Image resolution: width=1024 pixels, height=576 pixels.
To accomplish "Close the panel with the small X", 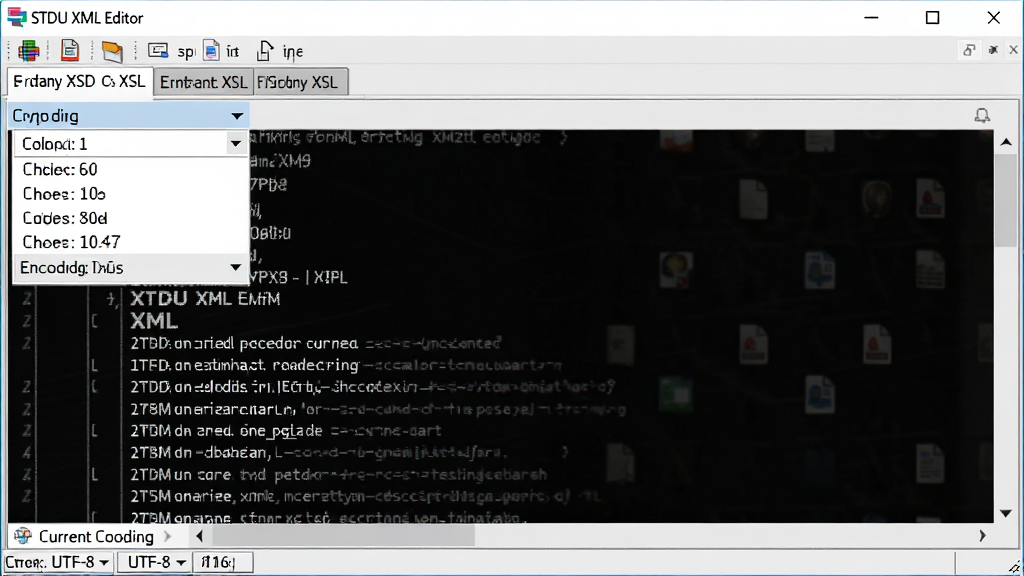I will pyautogui.click(x=1014, y=50).
